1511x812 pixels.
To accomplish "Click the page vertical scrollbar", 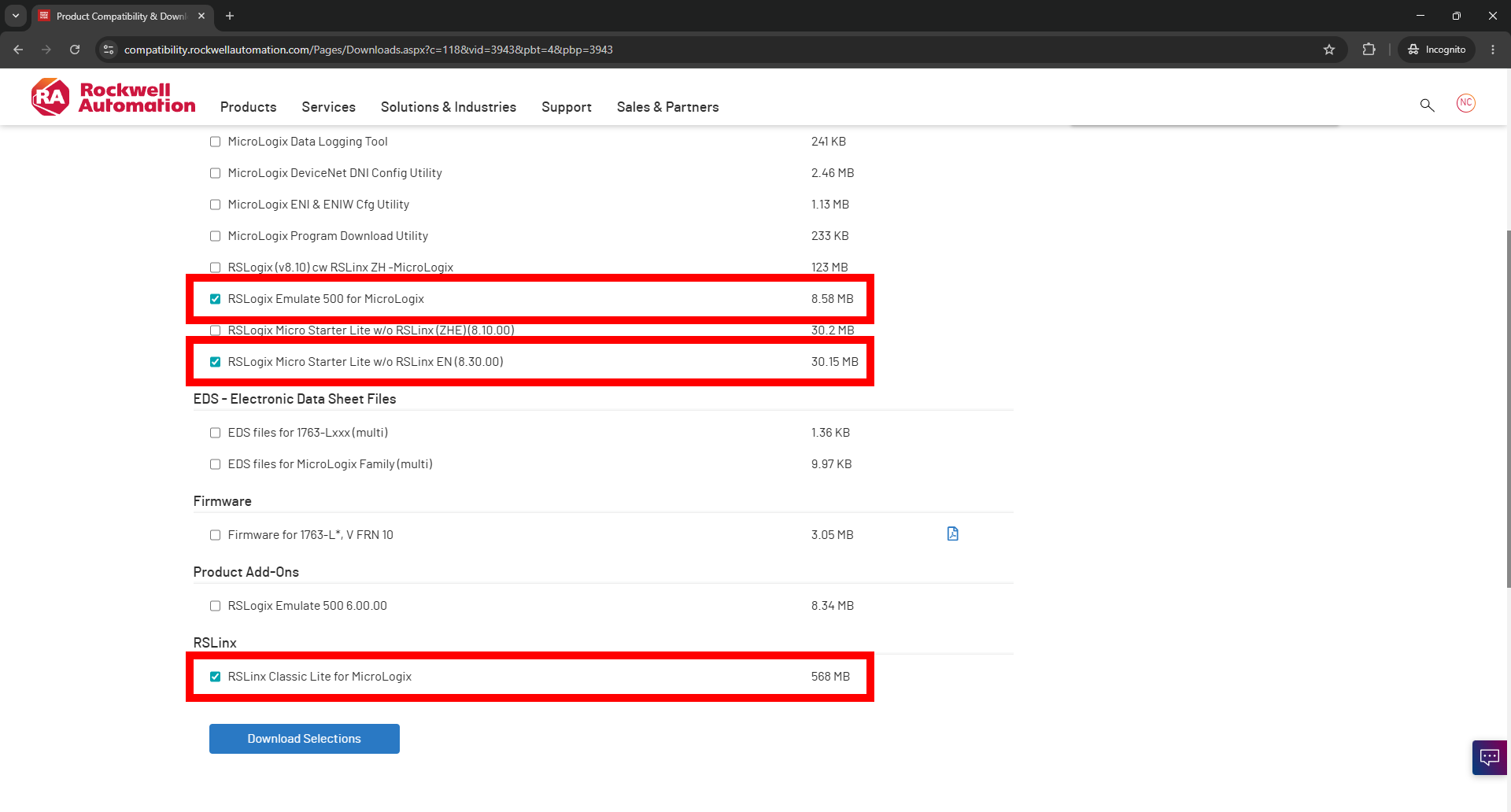I will click(1508, 409).
